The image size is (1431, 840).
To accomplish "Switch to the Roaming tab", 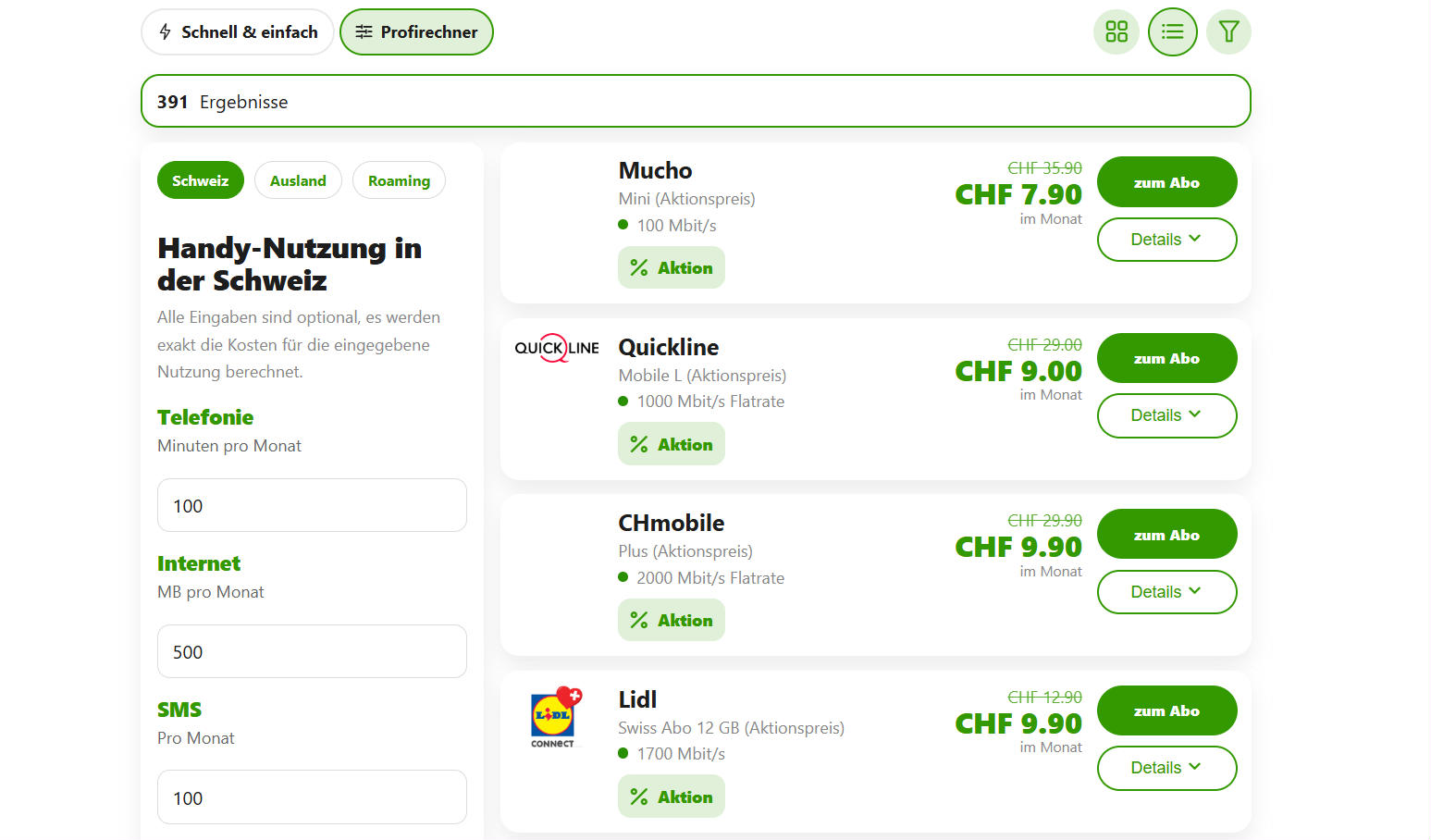I will (399, 180).
